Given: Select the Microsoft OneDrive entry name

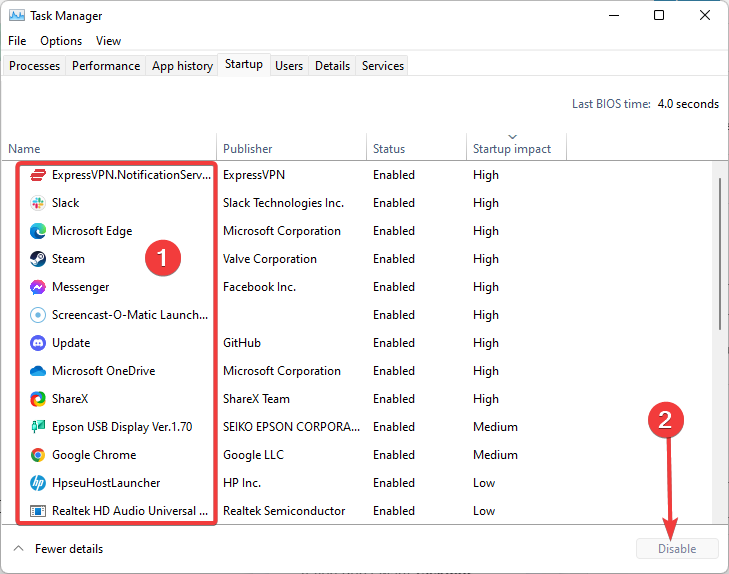Looking at the screenshot, I should [x=104, y=371].
